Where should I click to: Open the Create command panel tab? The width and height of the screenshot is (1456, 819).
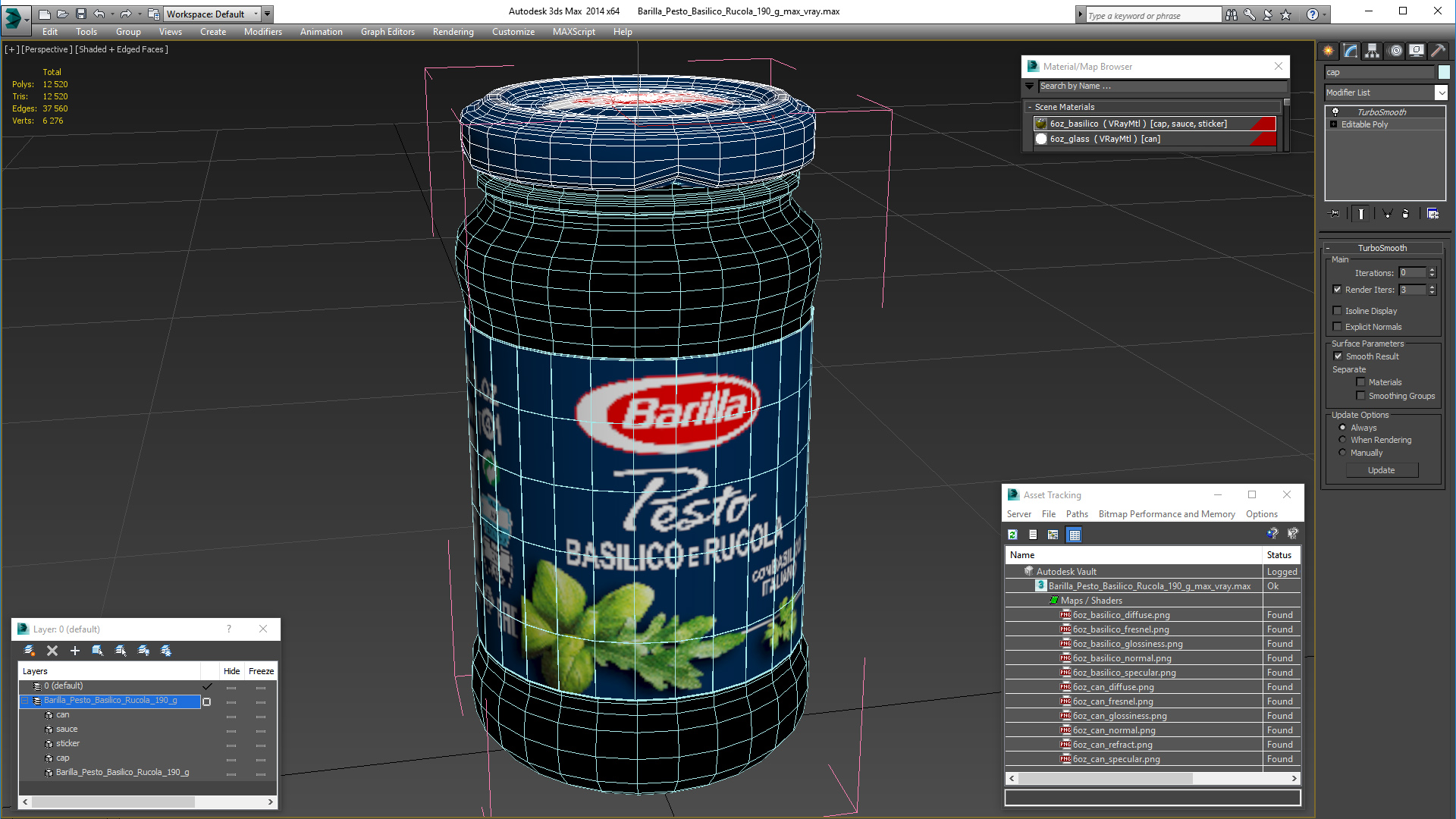click(x=1329, y=51)
